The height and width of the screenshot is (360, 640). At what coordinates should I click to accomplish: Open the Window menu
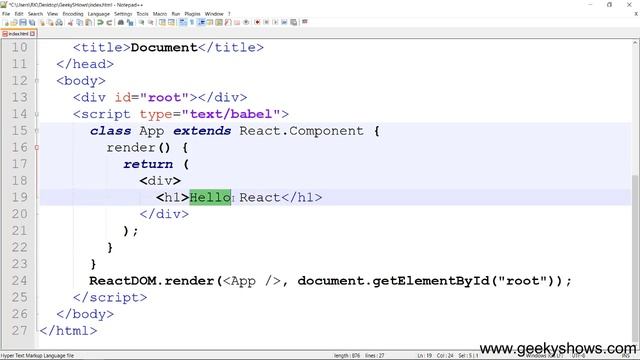point(214,14)
